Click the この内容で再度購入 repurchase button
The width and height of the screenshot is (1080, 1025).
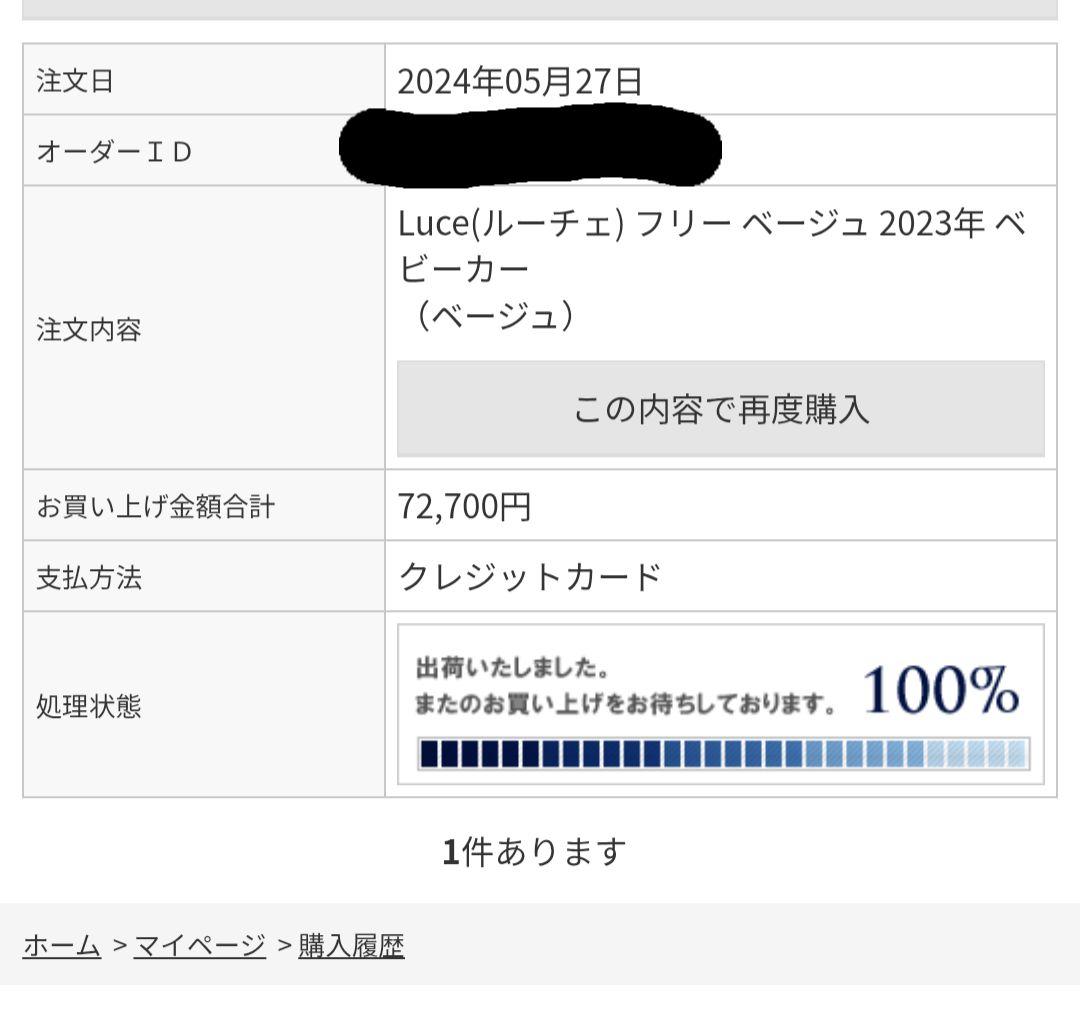[x=720, y=409]
